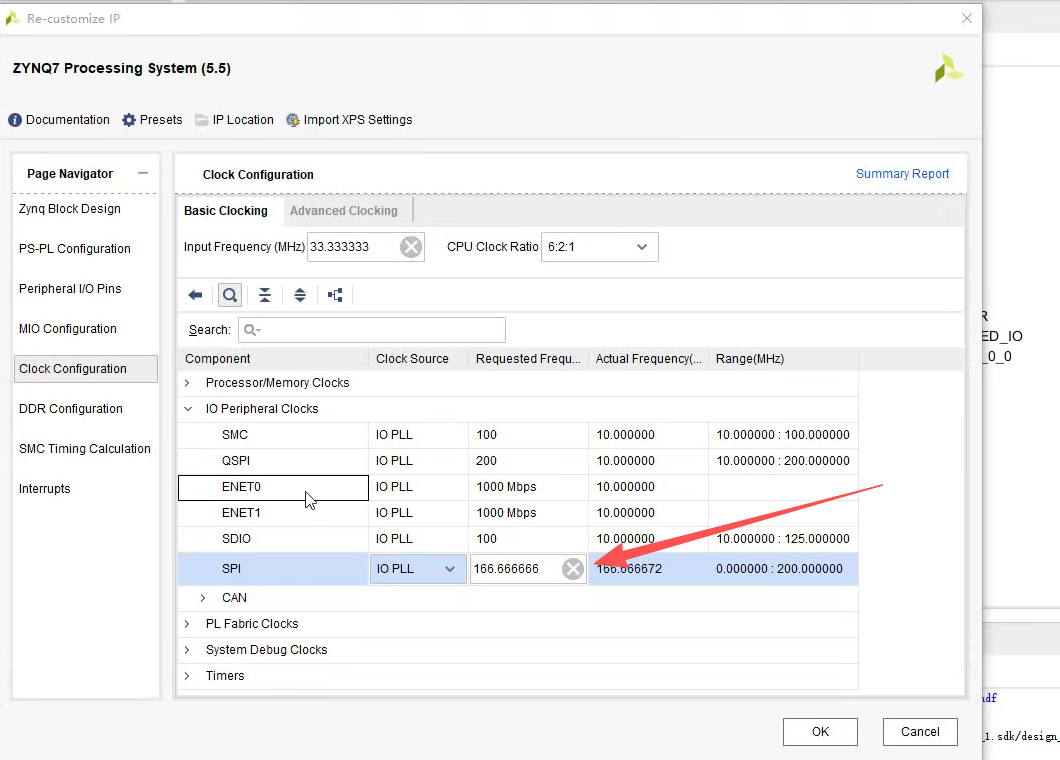
Task: Click the OK button
Action: coord(820,732)
